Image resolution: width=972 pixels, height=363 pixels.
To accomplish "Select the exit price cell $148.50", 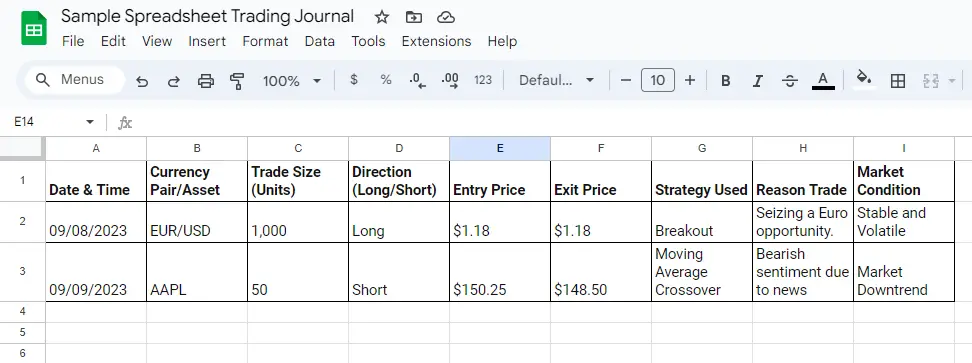I will coord(601,272).
